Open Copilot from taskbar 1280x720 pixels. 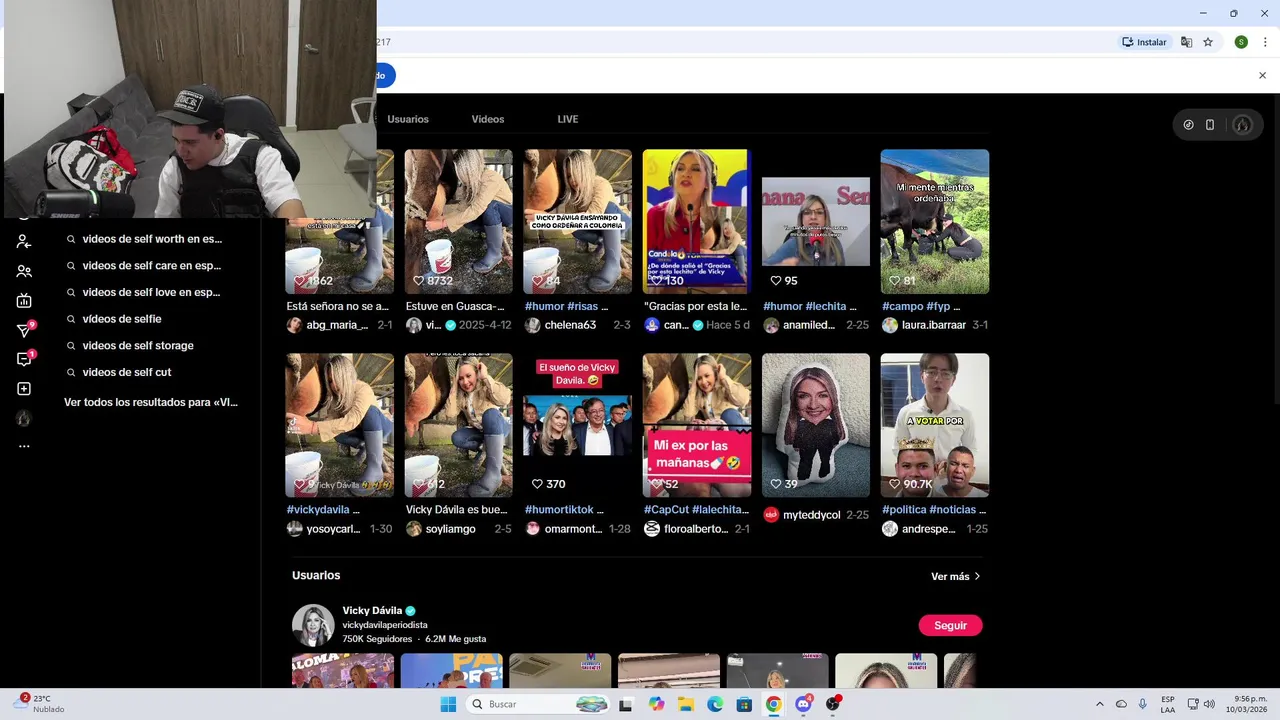tap(656, 704)
